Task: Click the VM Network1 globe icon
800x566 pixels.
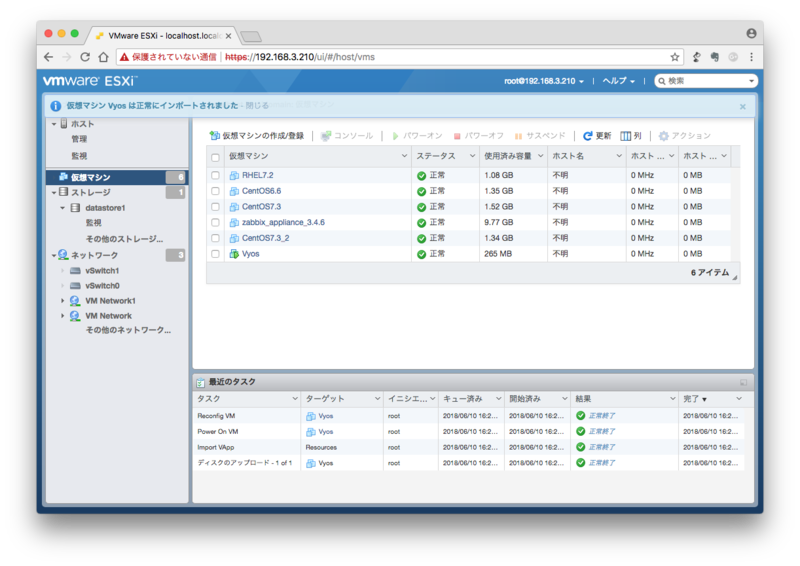Action: pos(75,301)
